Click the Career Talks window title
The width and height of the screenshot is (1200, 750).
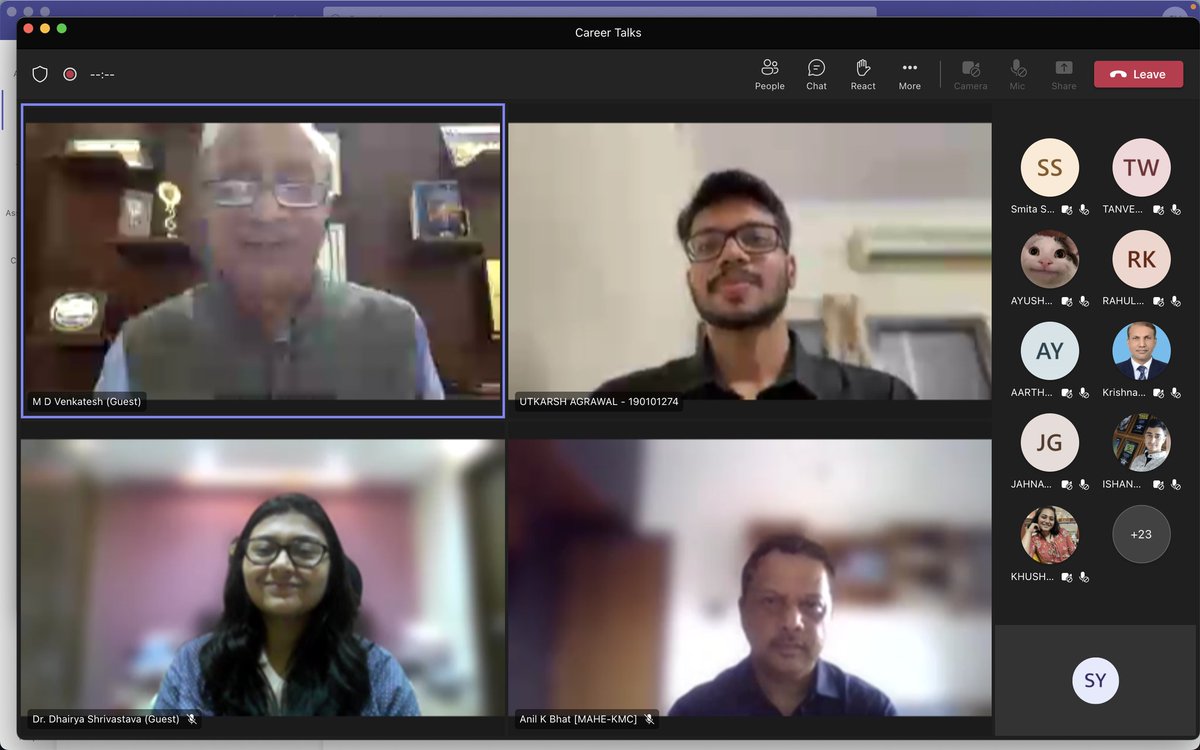pyautogui.click(x=608, y=33)
